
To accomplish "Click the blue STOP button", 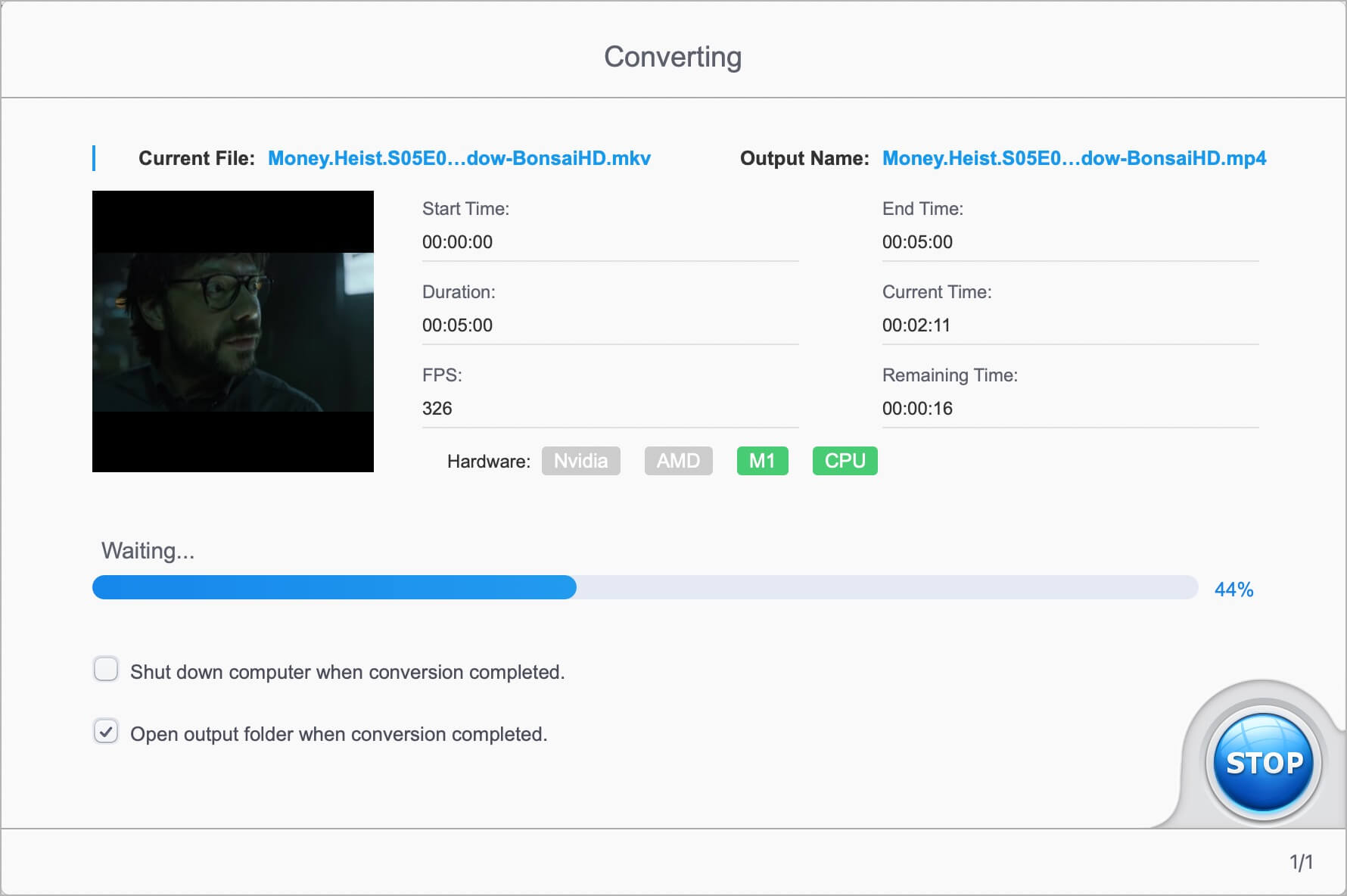I will (x=1263, y=764).
